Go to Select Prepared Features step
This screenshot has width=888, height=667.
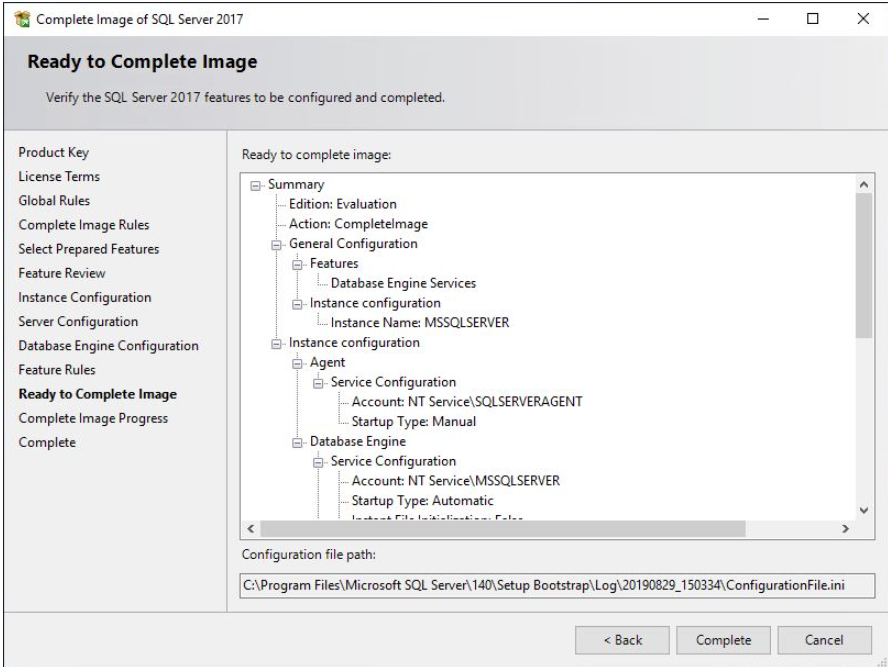pos(89,249)
